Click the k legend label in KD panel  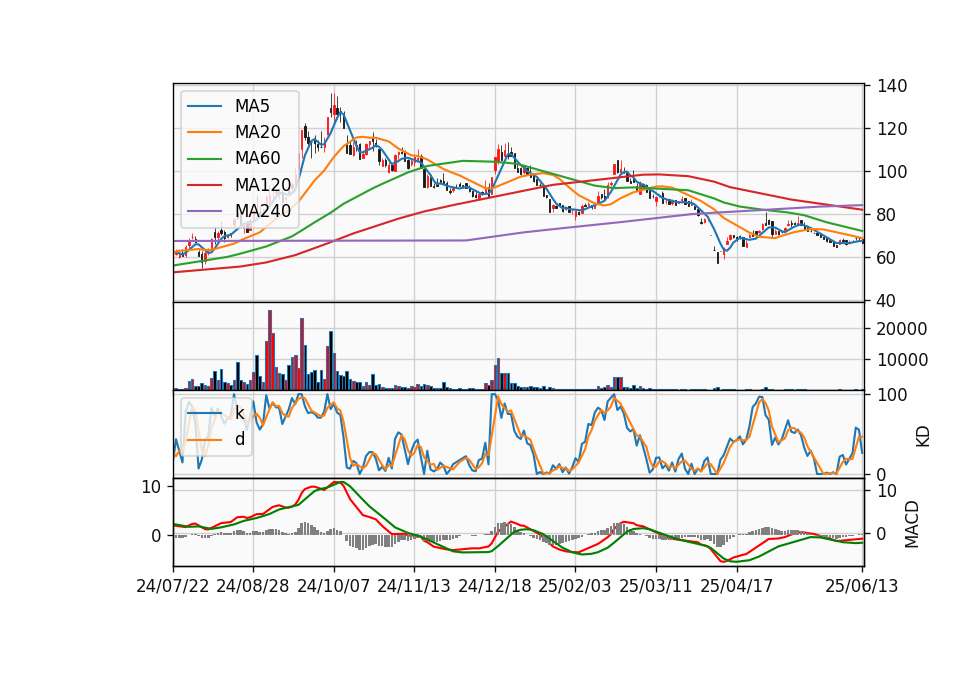coord(239,413)
